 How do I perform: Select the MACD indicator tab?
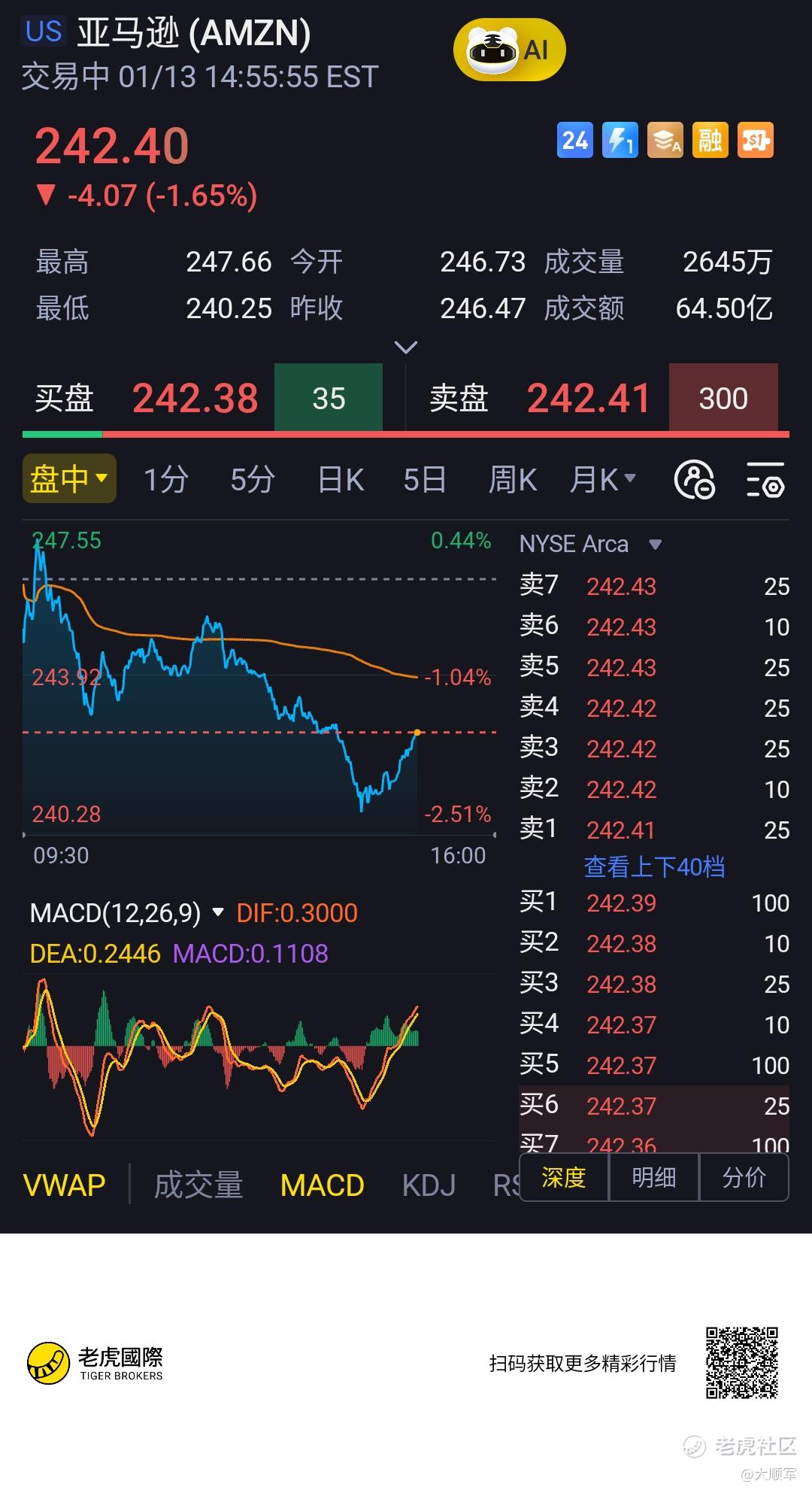click(x=322, y=1185)
